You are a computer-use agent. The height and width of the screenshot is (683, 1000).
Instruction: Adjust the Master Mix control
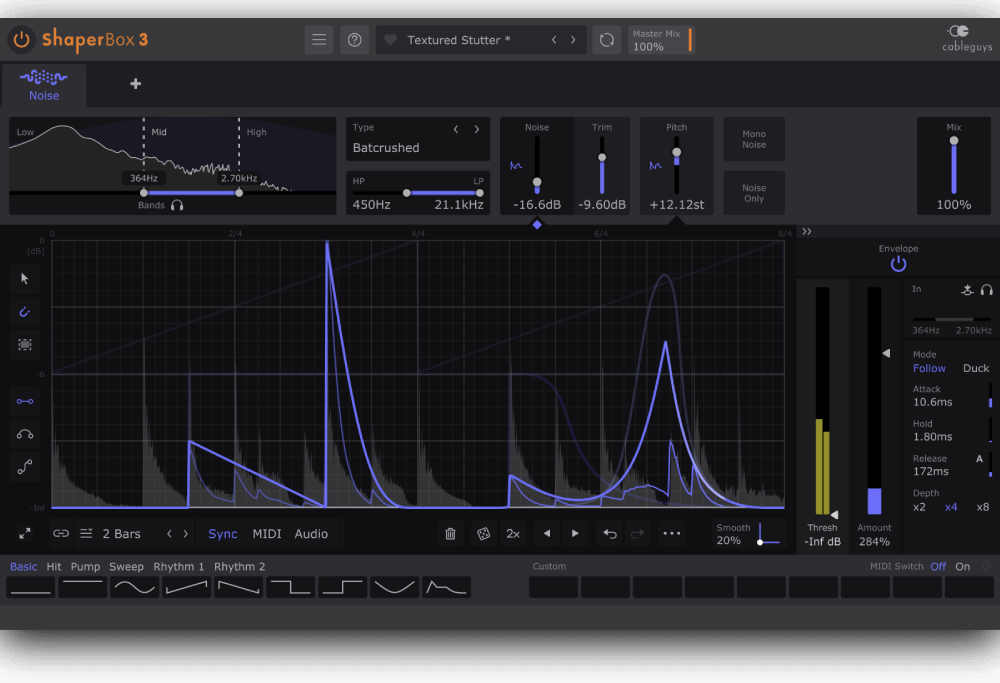661,40
